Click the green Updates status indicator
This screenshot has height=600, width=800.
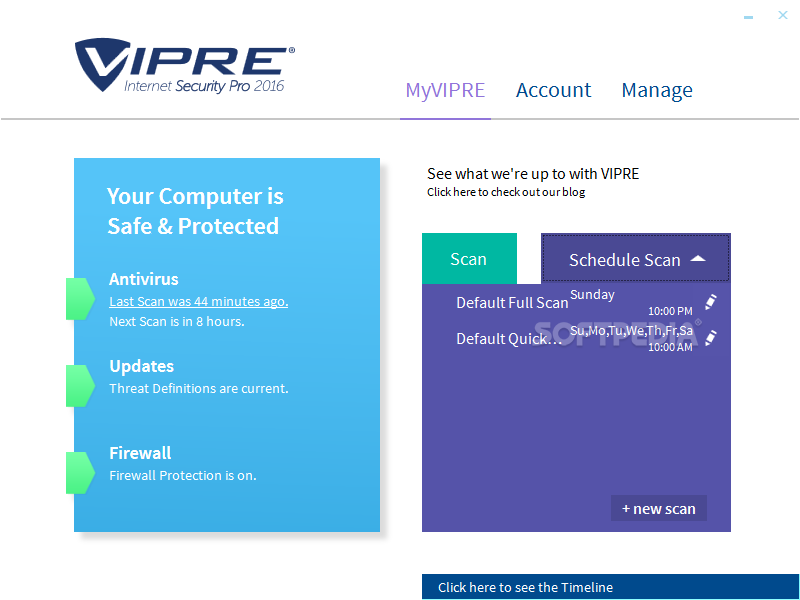pyautogui.click(x=80, y=386)
